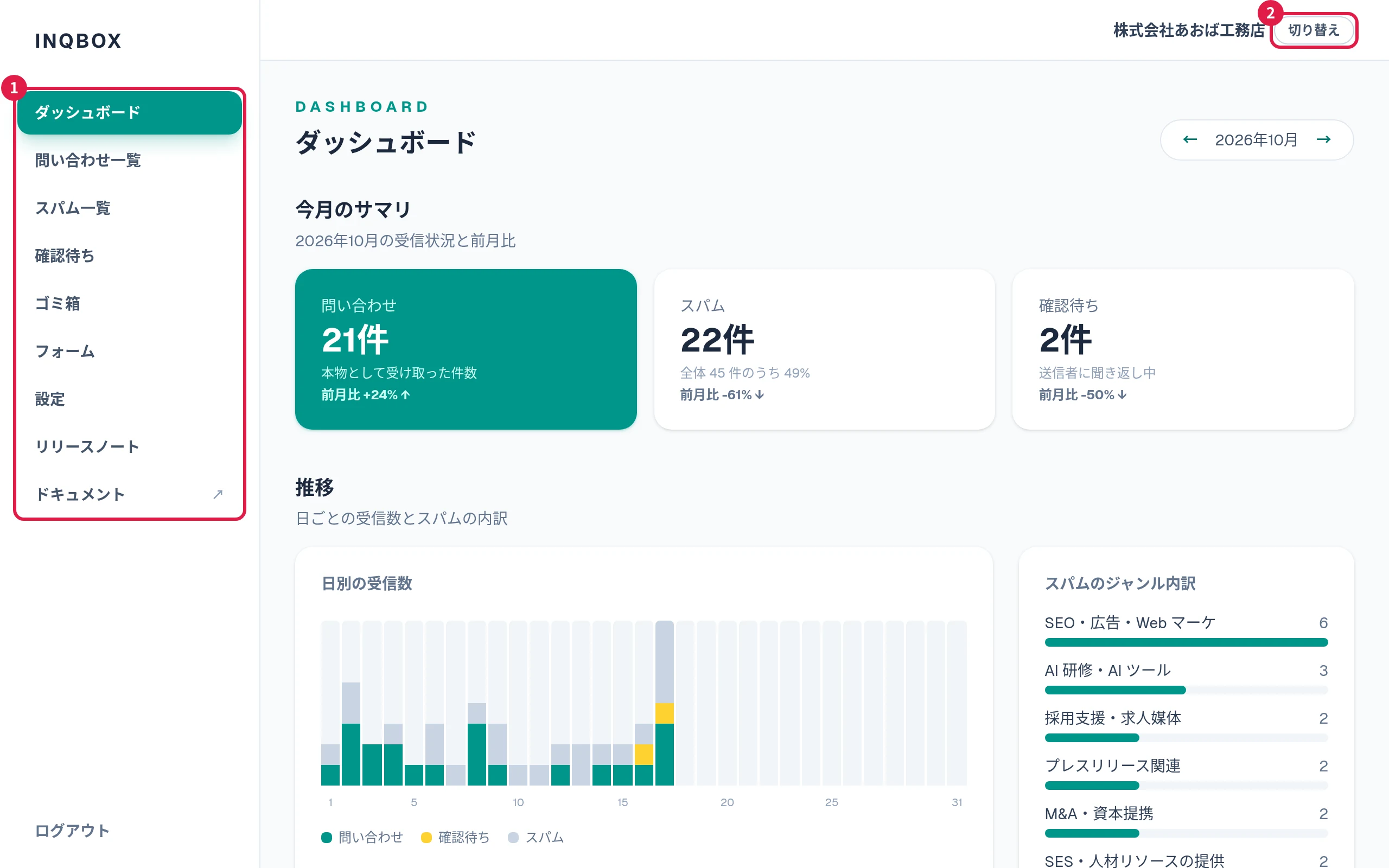
Task: Click 採用支援・求人媒体 genre row
Action: pos(1186,726)
